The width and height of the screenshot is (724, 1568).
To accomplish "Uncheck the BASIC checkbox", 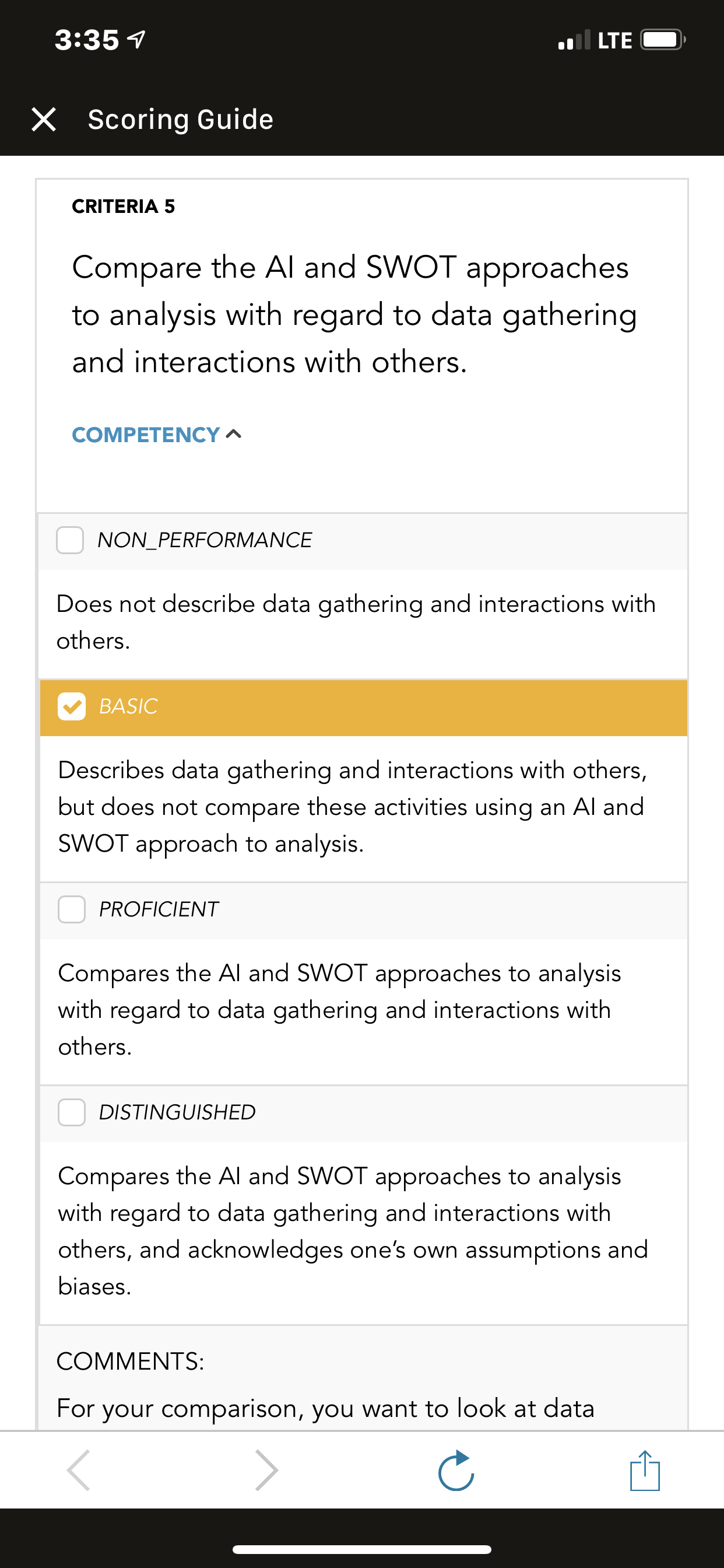I will point(72,706).
